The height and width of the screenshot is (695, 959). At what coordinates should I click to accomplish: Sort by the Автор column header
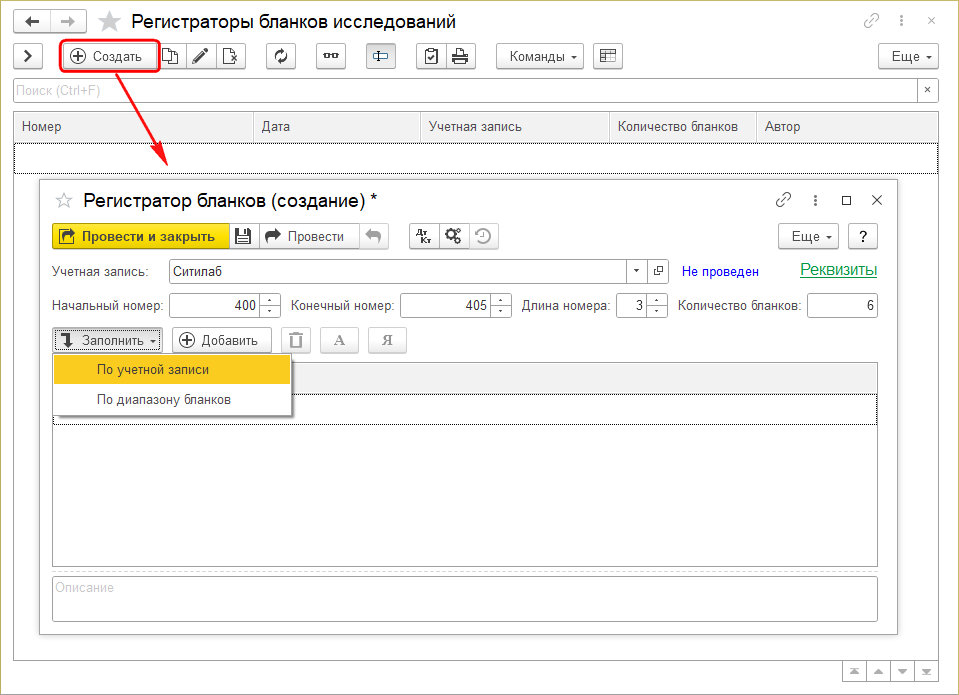(847, 127)
